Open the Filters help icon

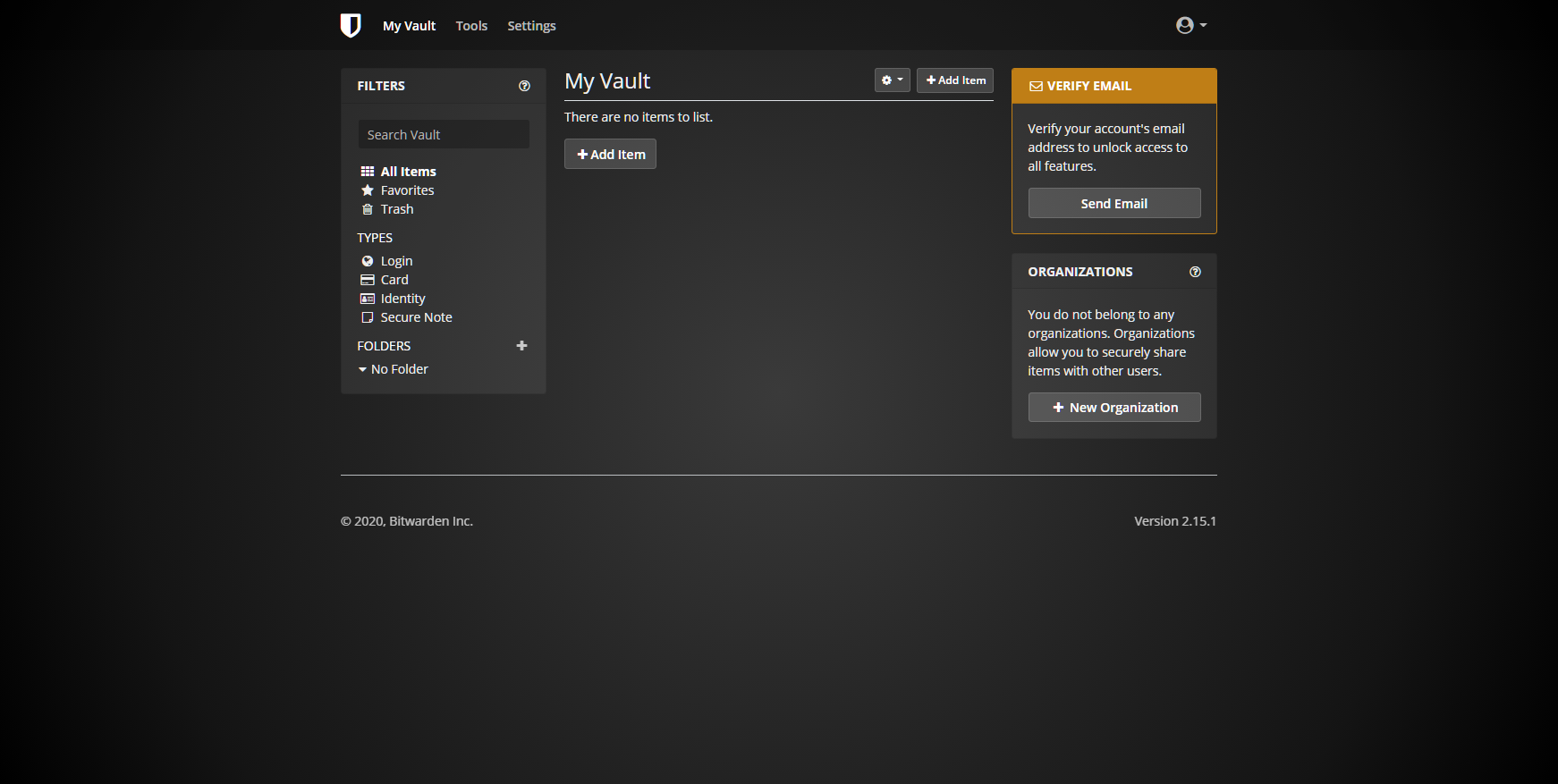click(x=524, y=86)
